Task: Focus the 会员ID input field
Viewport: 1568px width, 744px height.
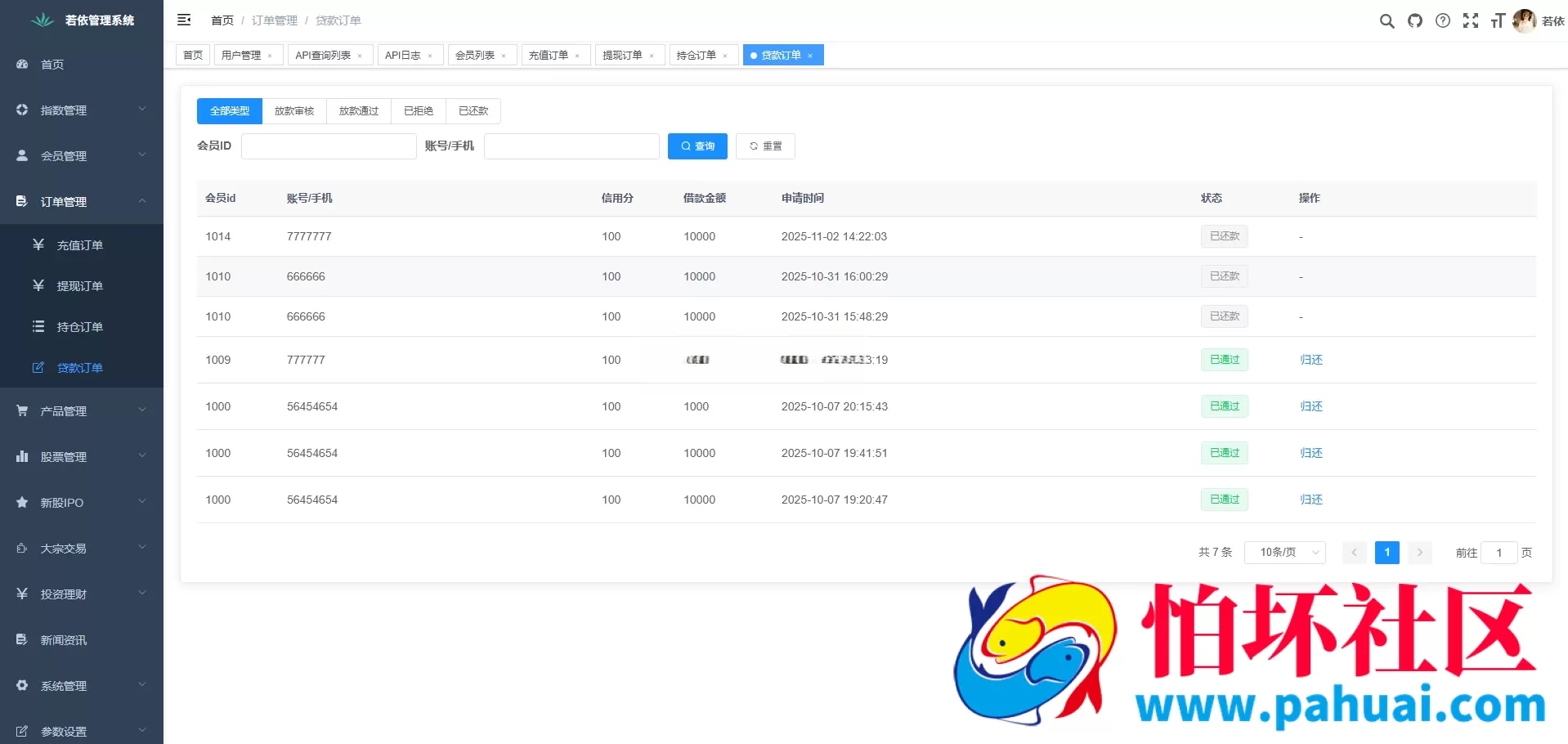Action: (x=329, y=146)
